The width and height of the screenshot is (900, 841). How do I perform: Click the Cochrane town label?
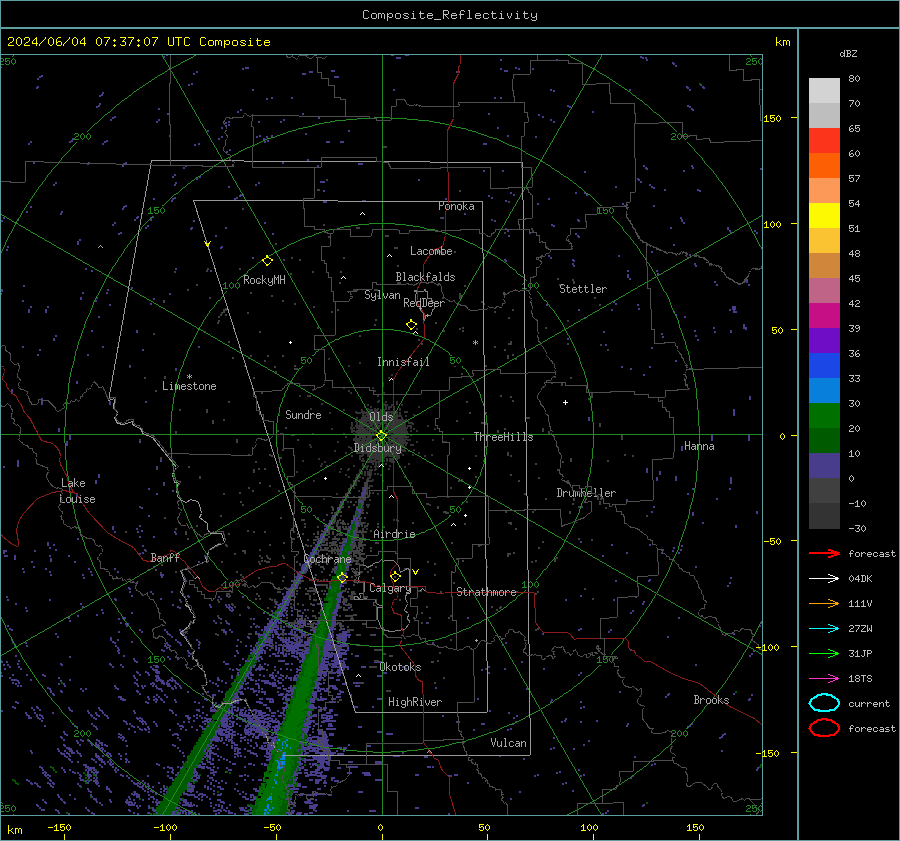(x=327, y=559)
